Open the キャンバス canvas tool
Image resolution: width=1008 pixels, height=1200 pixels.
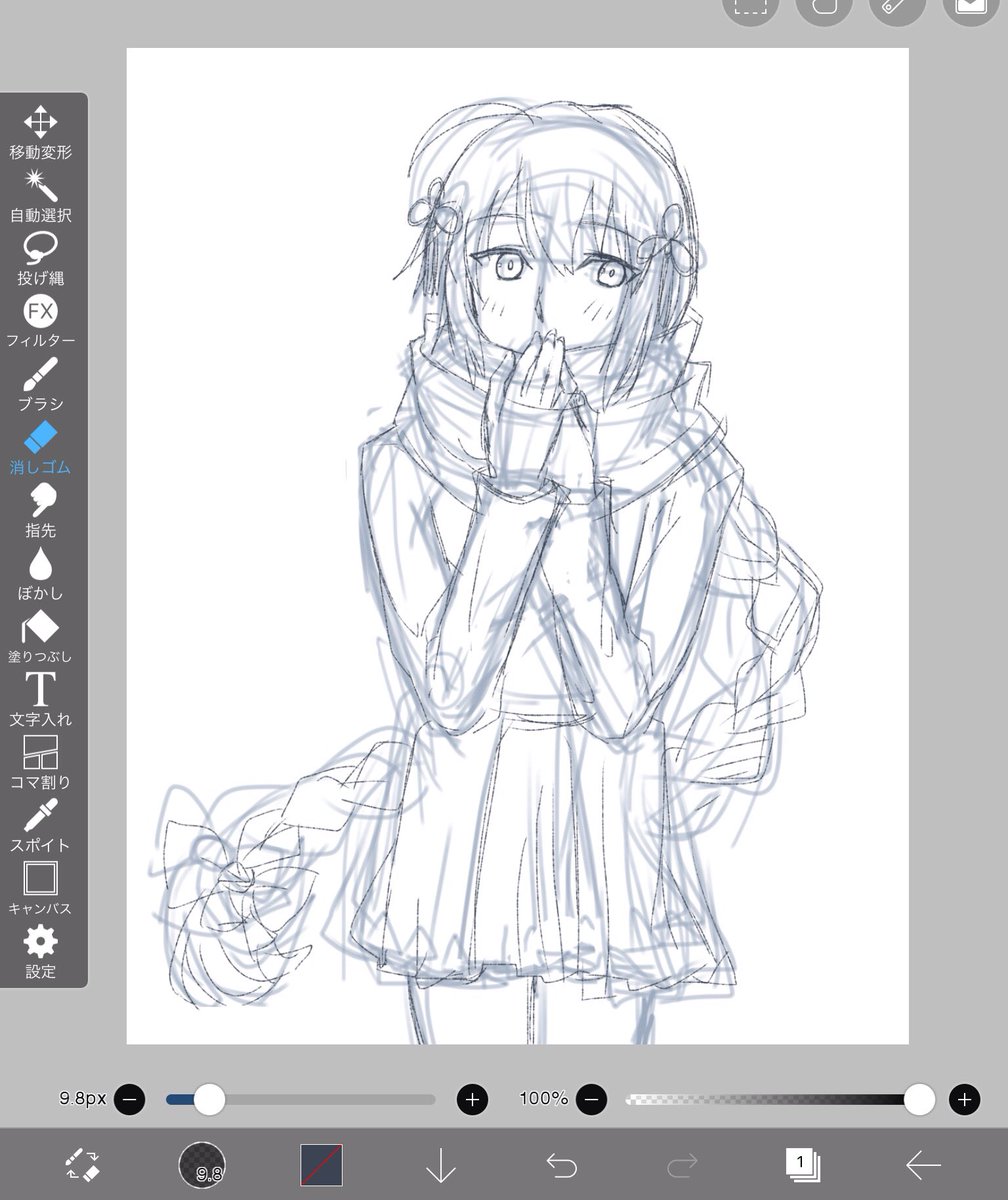41,888
